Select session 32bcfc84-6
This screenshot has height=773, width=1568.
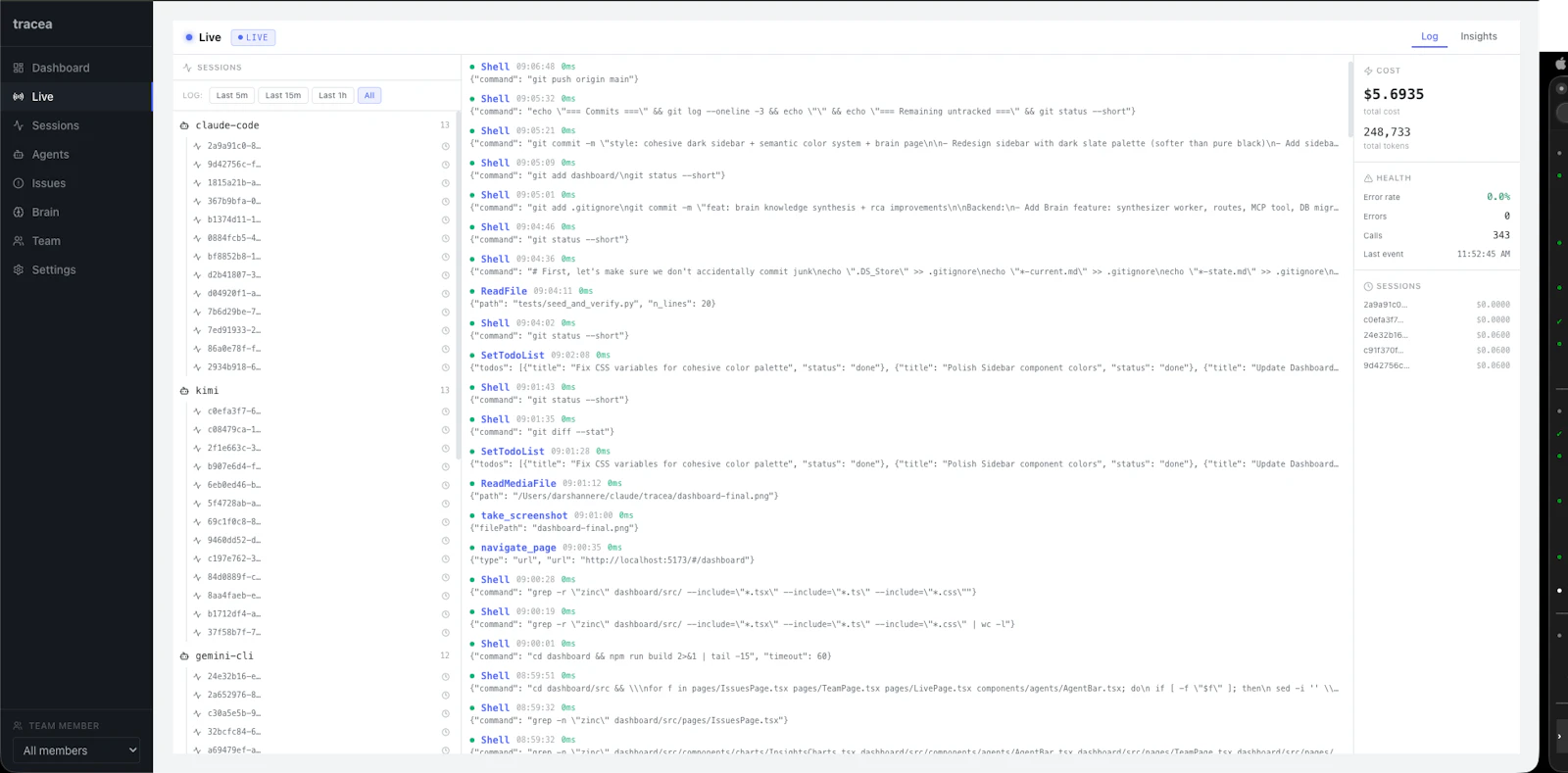click(321, 732)
